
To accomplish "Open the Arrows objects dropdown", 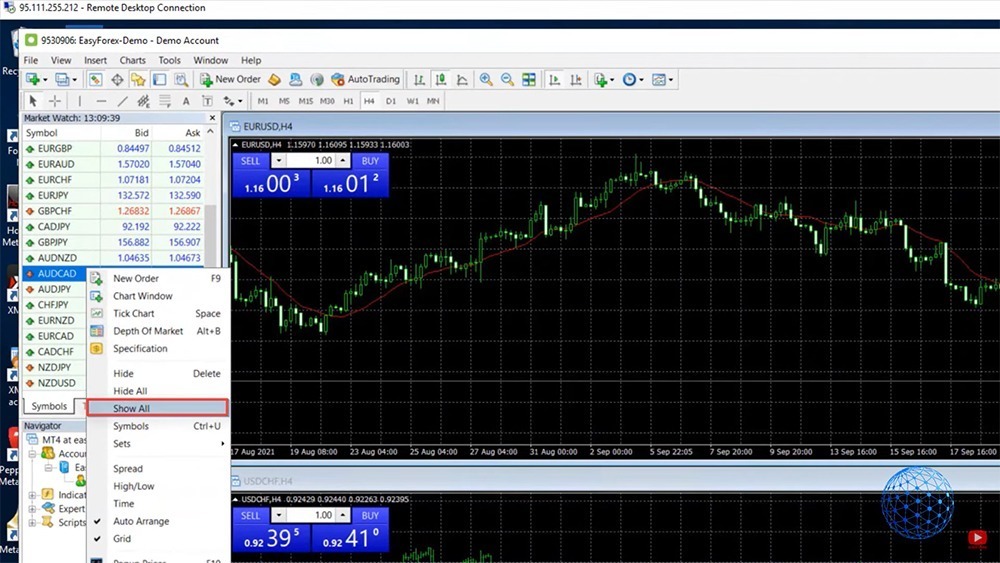I will pyautogui.click(x=232, y=101).
